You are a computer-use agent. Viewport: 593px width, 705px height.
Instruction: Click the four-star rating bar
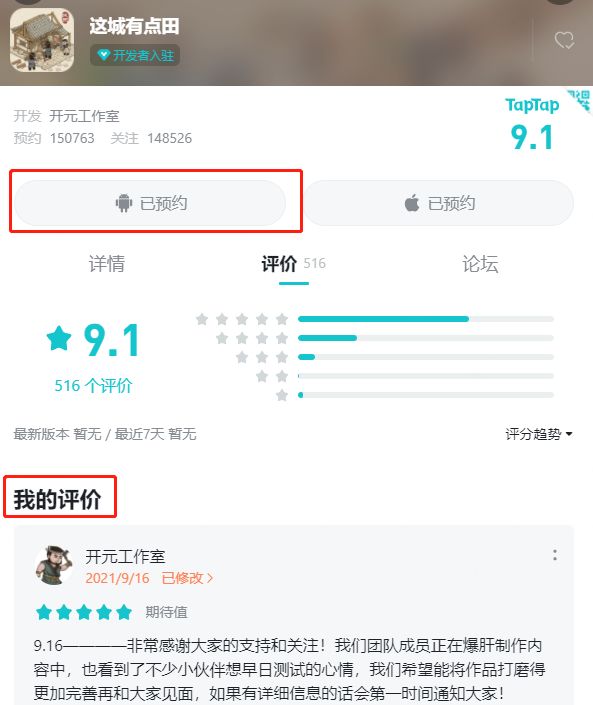(x=425, y=338)
